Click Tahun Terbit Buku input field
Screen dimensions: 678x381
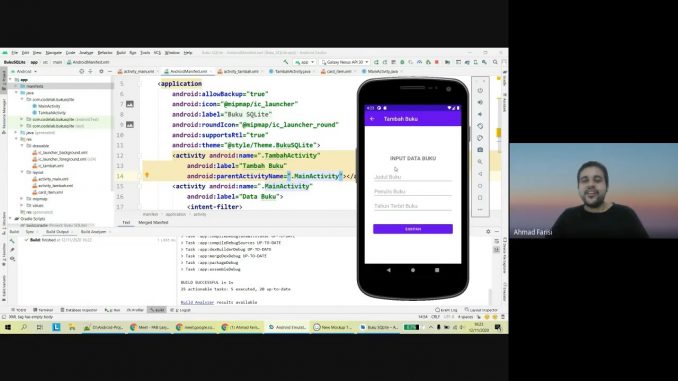(413, 206)
